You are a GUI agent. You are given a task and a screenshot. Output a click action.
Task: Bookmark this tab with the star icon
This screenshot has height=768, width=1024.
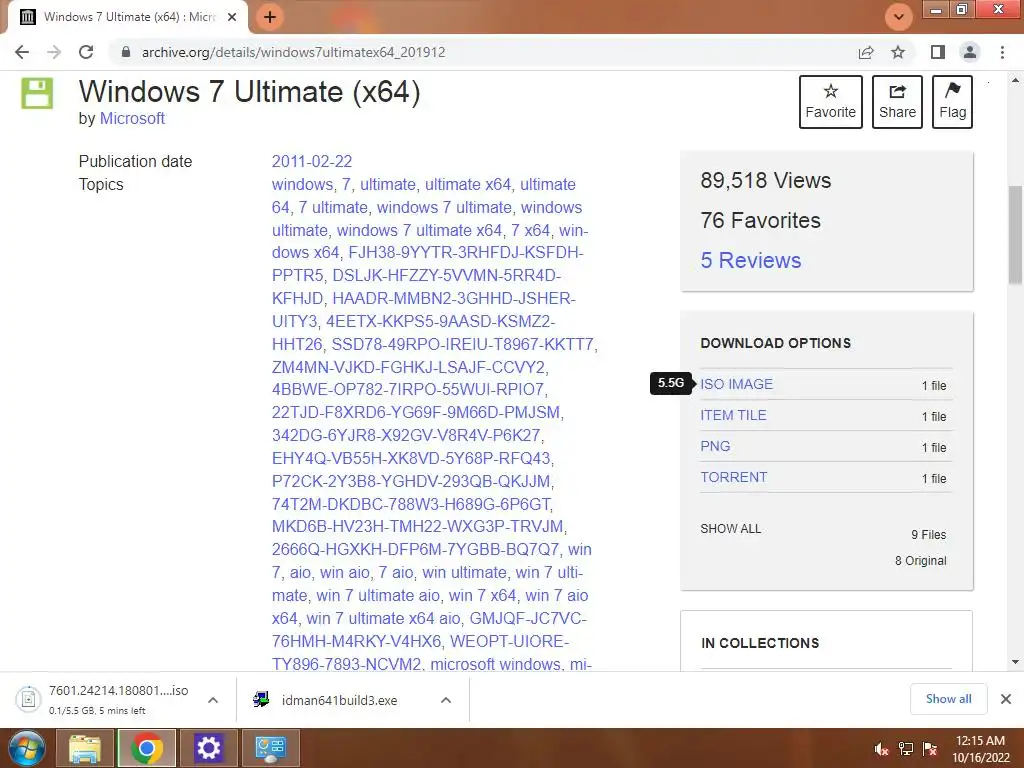(x=898, y=52)
